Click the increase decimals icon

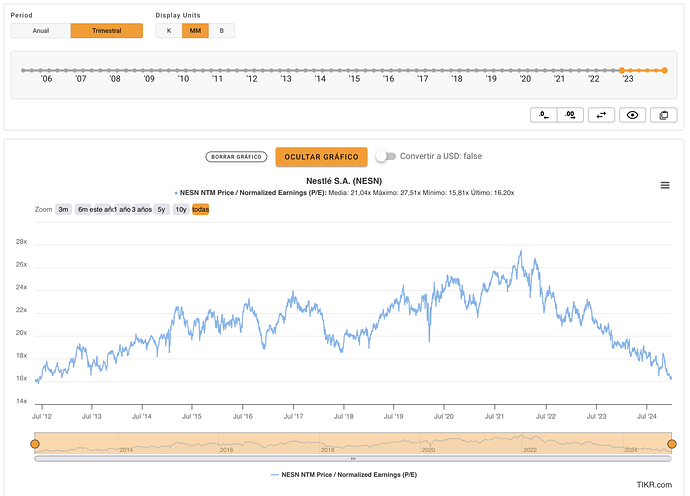[570, 115]
